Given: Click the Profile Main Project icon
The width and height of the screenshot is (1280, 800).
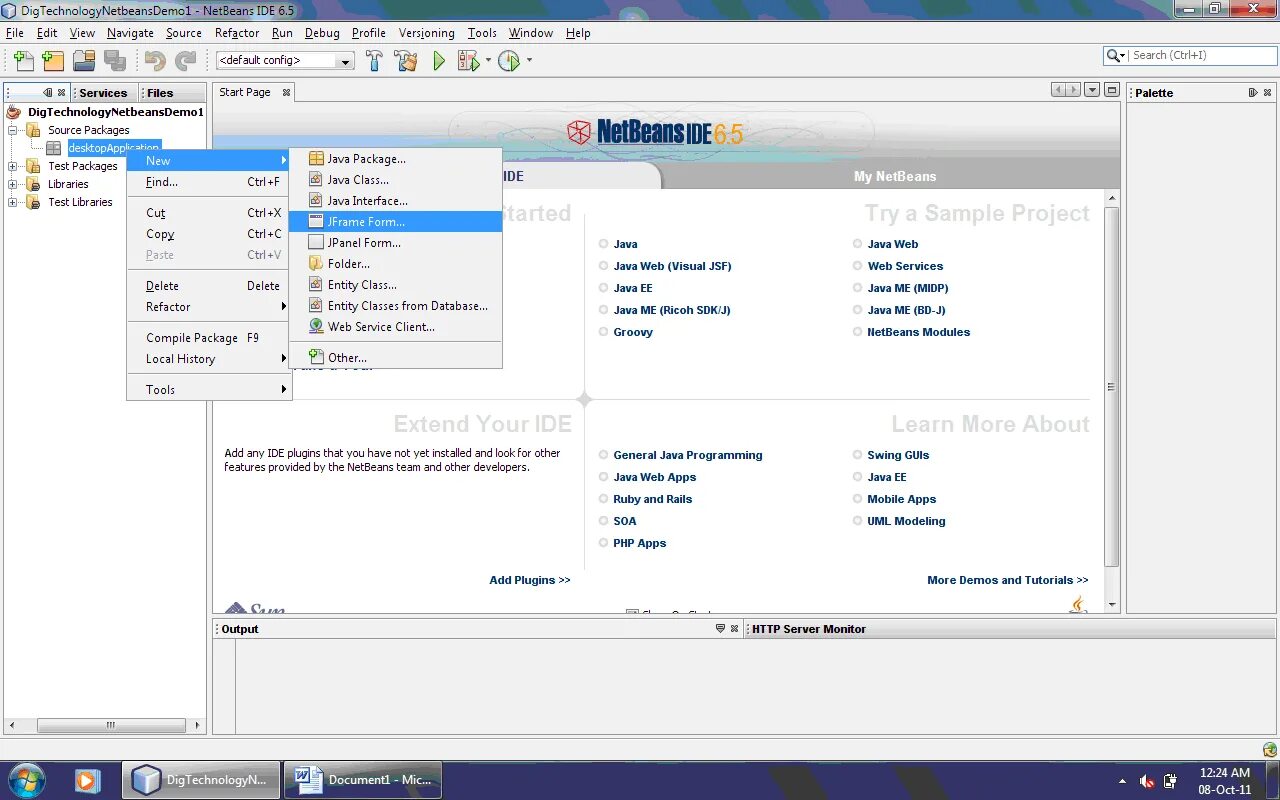Looking at the screenshot, I should click(509, 61).
